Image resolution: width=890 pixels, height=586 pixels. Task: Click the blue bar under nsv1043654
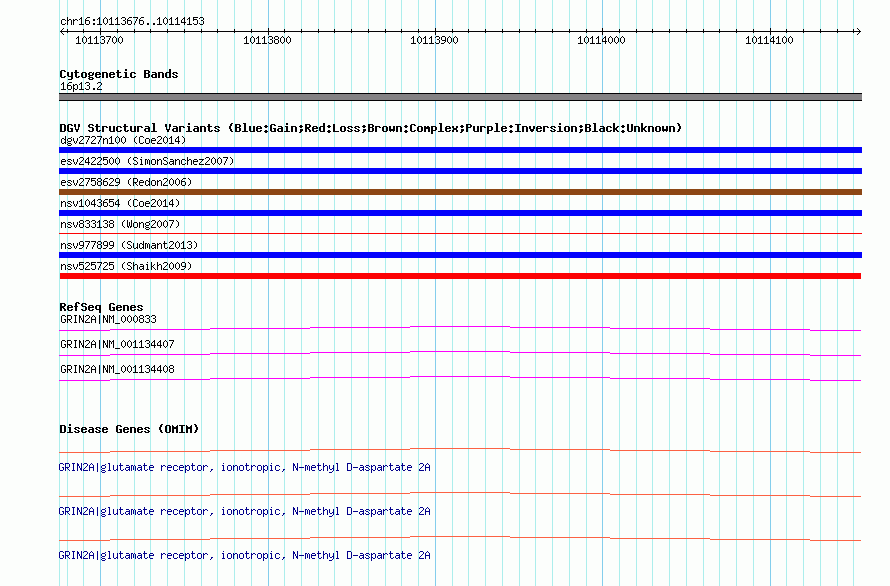coord(460,213)
